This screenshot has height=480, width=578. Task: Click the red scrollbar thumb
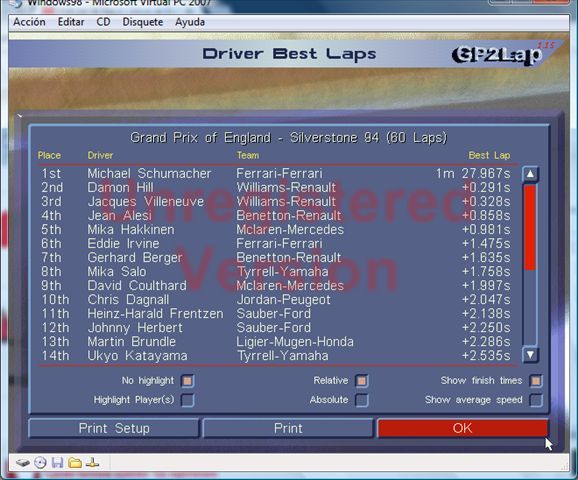click(x=530, y=227)
